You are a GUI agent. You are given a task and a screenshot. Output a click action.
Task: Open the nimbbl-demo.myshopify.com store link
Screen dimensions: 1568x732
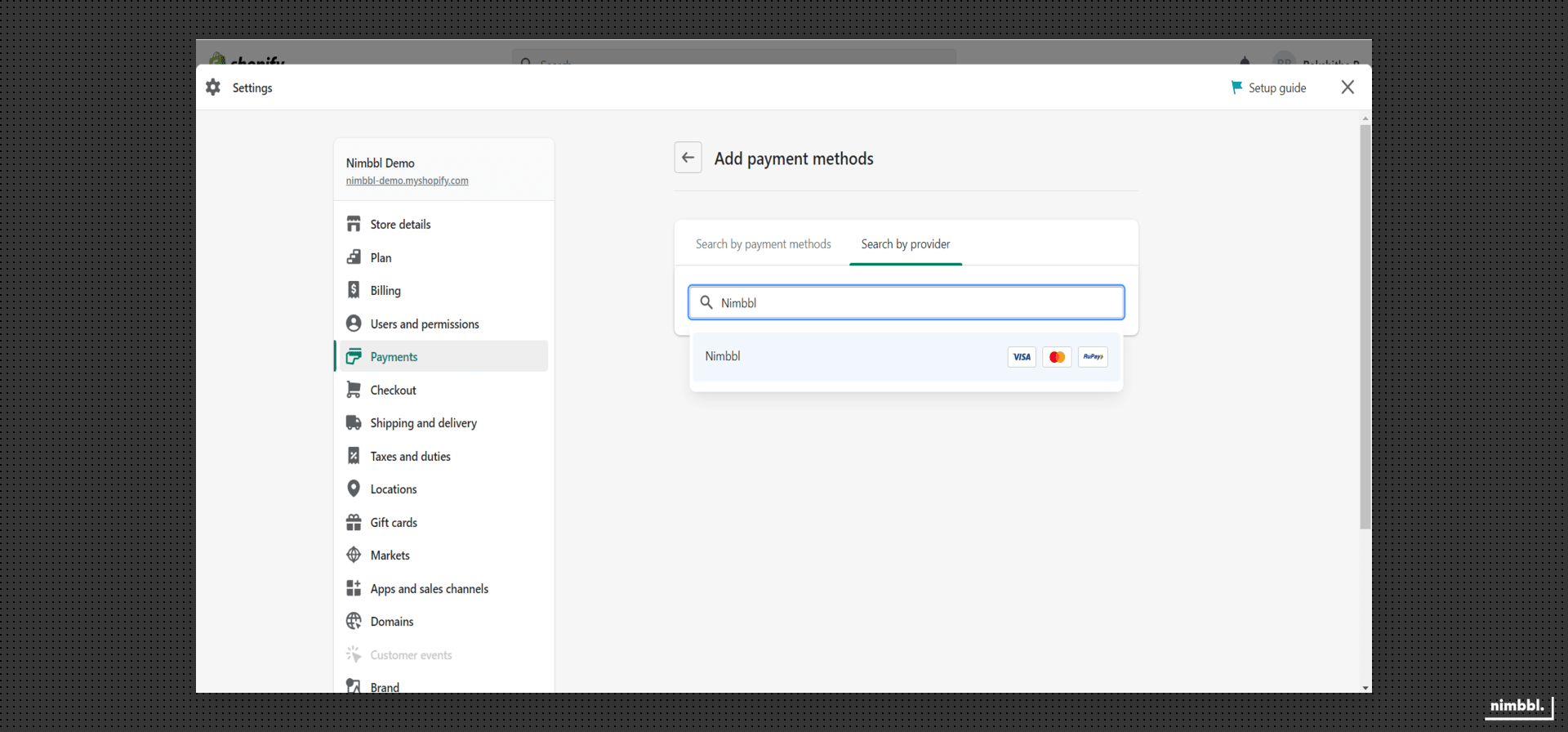click(x=407, y=181)
